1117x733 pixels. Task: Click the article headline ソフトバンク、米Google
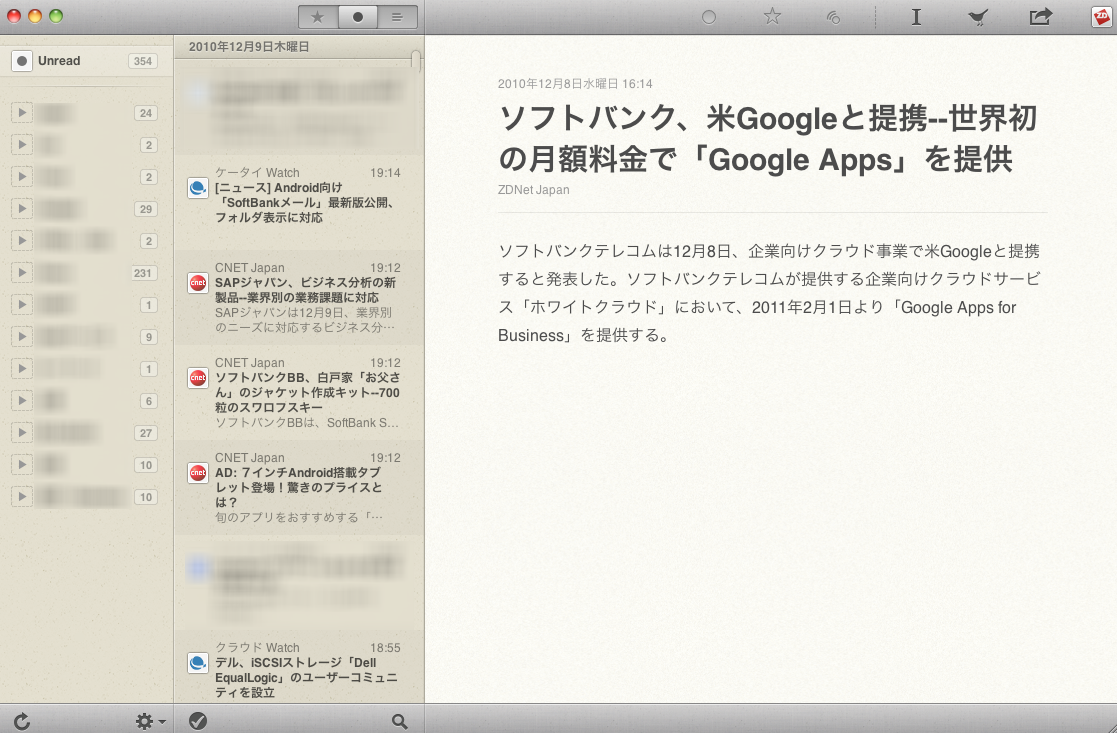click(768, 138)
